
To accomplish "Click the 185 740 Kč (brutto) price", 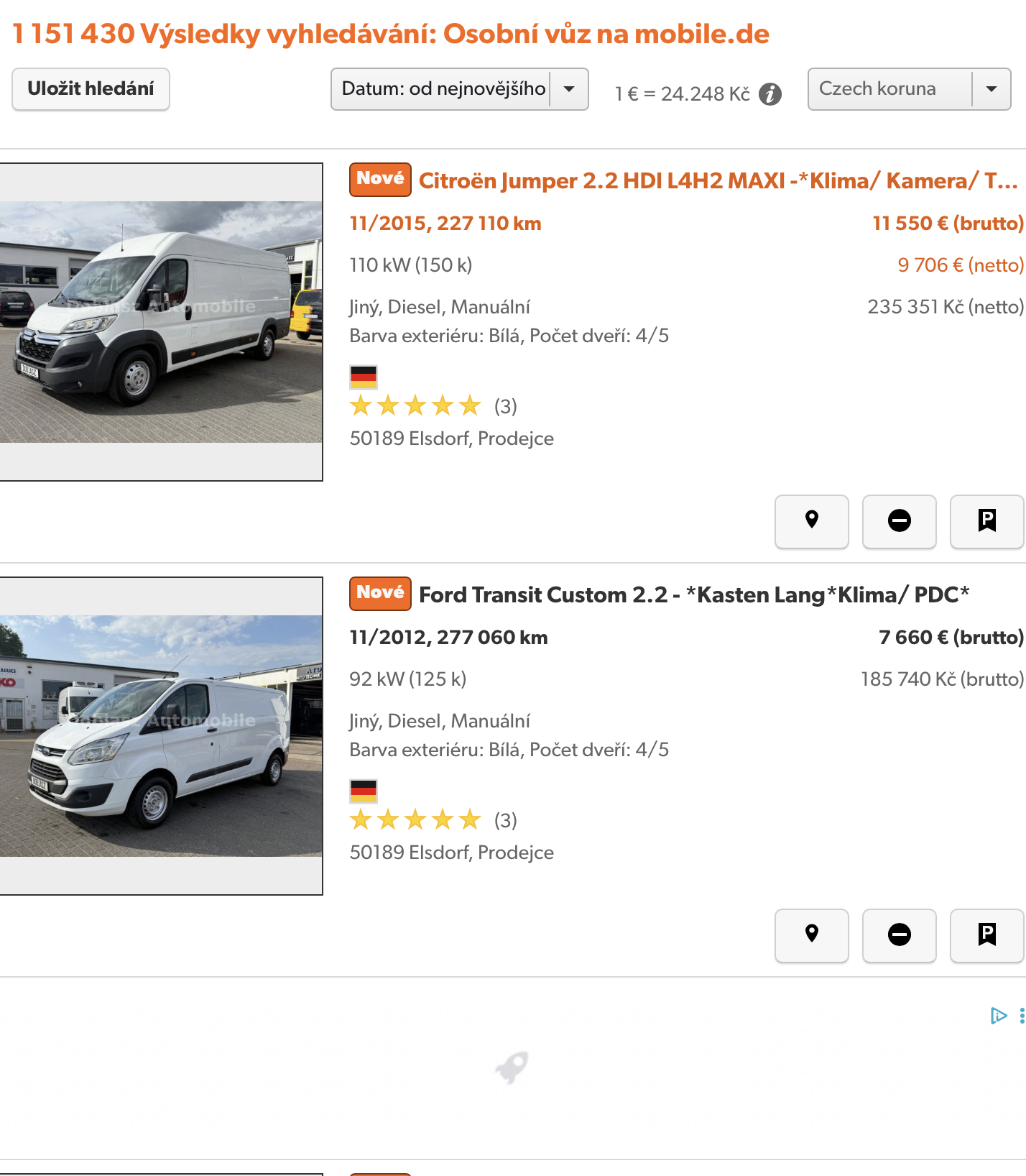I will click(x=942, y=679).
